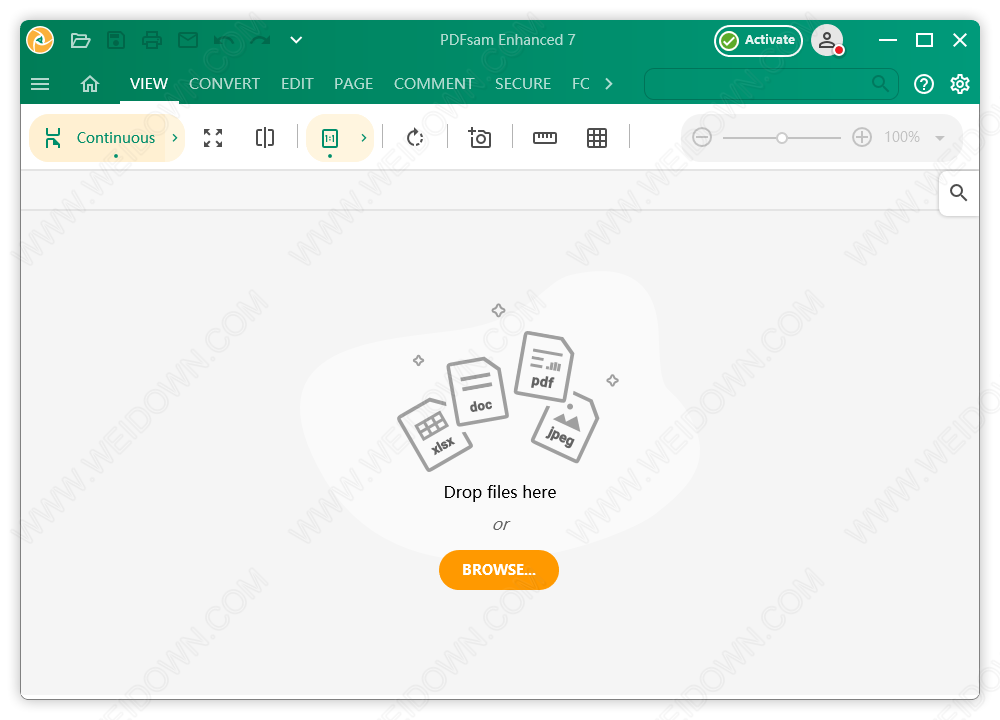1000x720 pixels.
Task: Switch to the CONVERT tab
Action: coord(224,84)
